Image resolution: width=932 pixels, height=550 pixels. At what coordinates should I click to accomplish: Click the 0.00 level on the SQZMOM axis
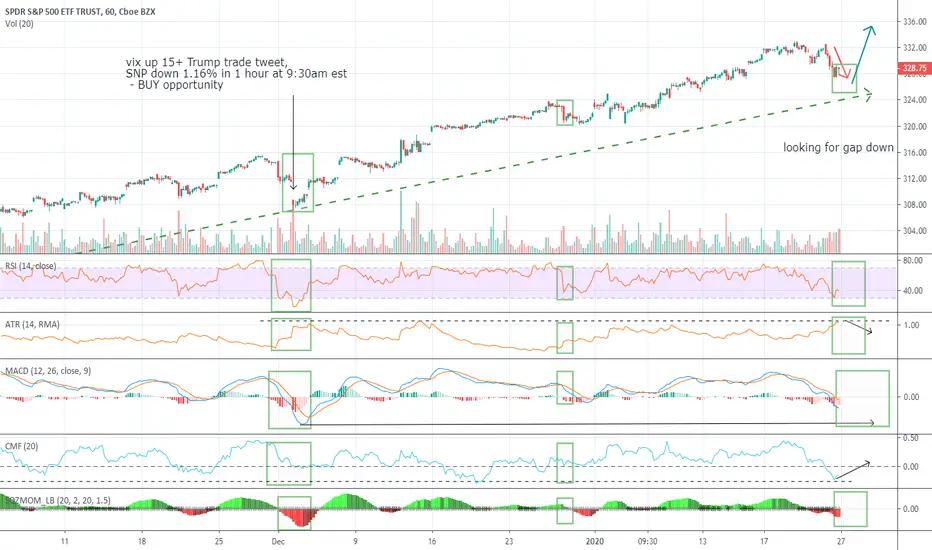911,509
